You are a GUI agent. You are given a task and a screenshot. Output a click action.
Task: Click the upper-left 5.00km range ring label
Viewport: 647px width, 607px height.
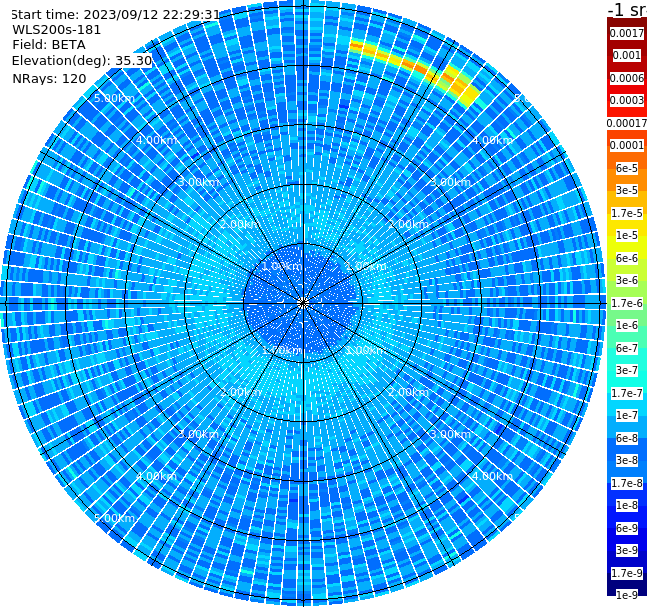point(114,98)
